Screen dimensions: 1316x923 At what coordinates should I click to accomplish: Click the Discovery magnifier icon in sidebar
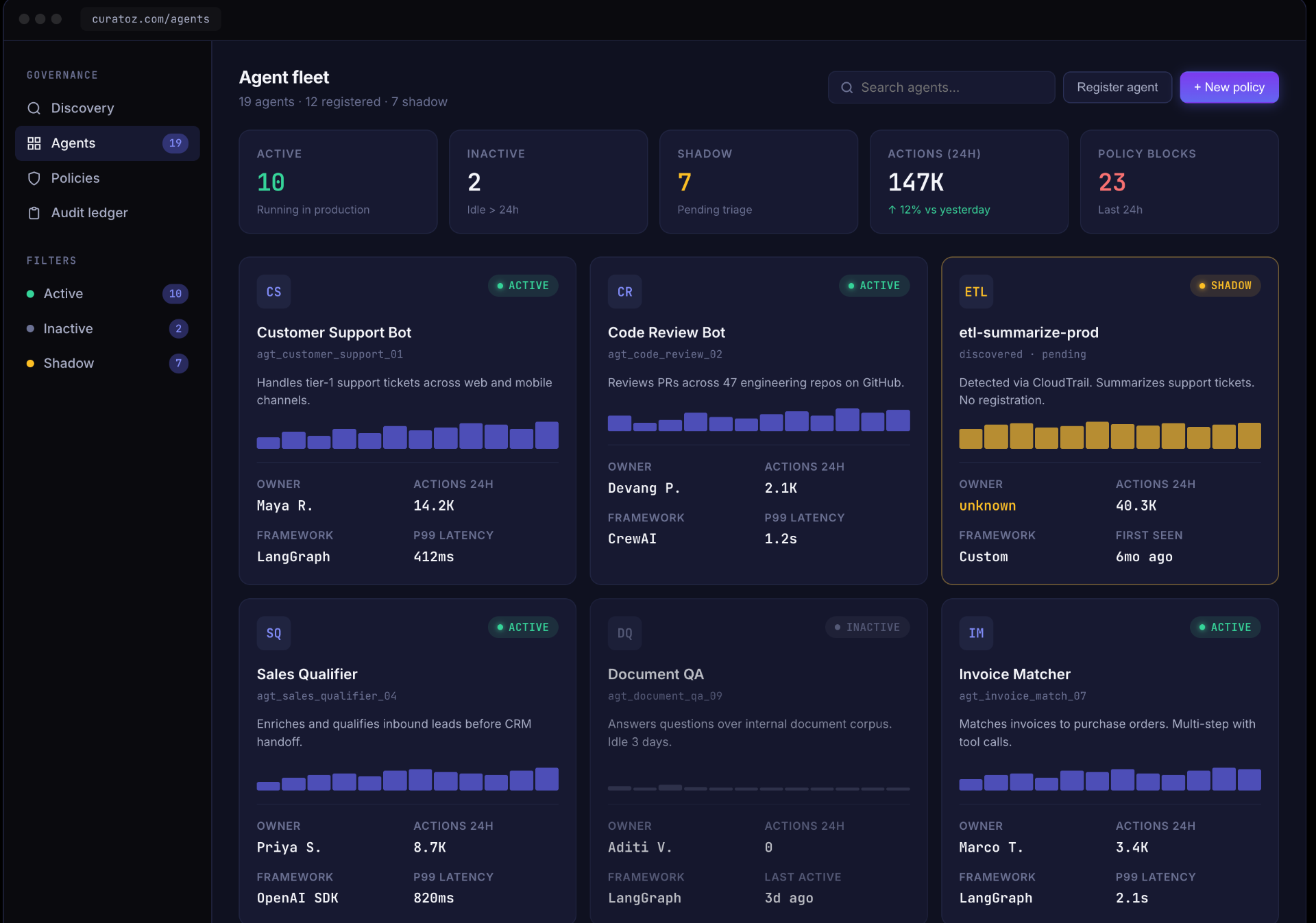(x=34, y=108)
